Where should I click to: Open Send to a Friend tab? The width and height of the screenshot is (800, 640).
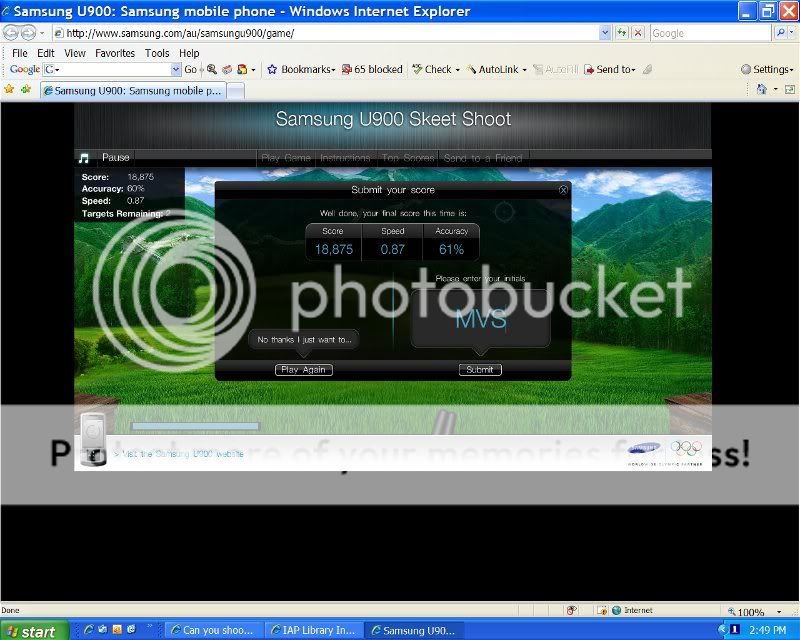pyautogui.click(x=483, y=158)
